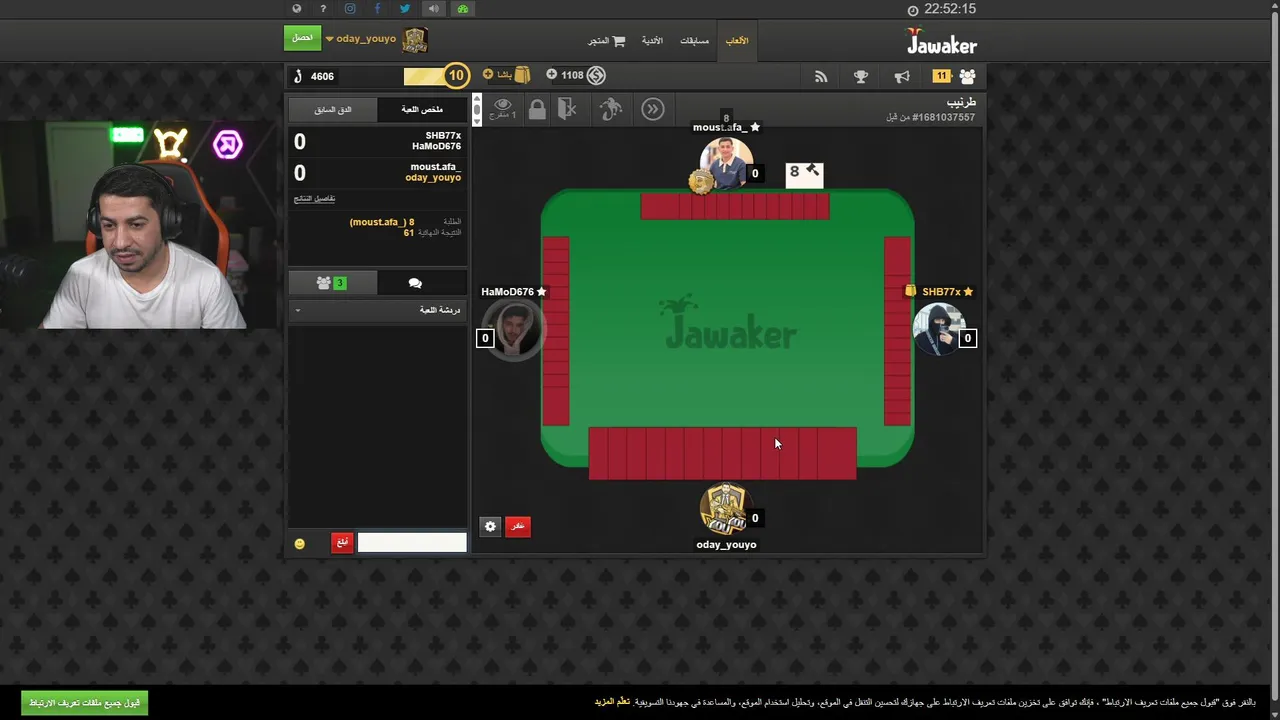
Task: Click the gold badge on moust.afa_ avatar
Action: 701,181
